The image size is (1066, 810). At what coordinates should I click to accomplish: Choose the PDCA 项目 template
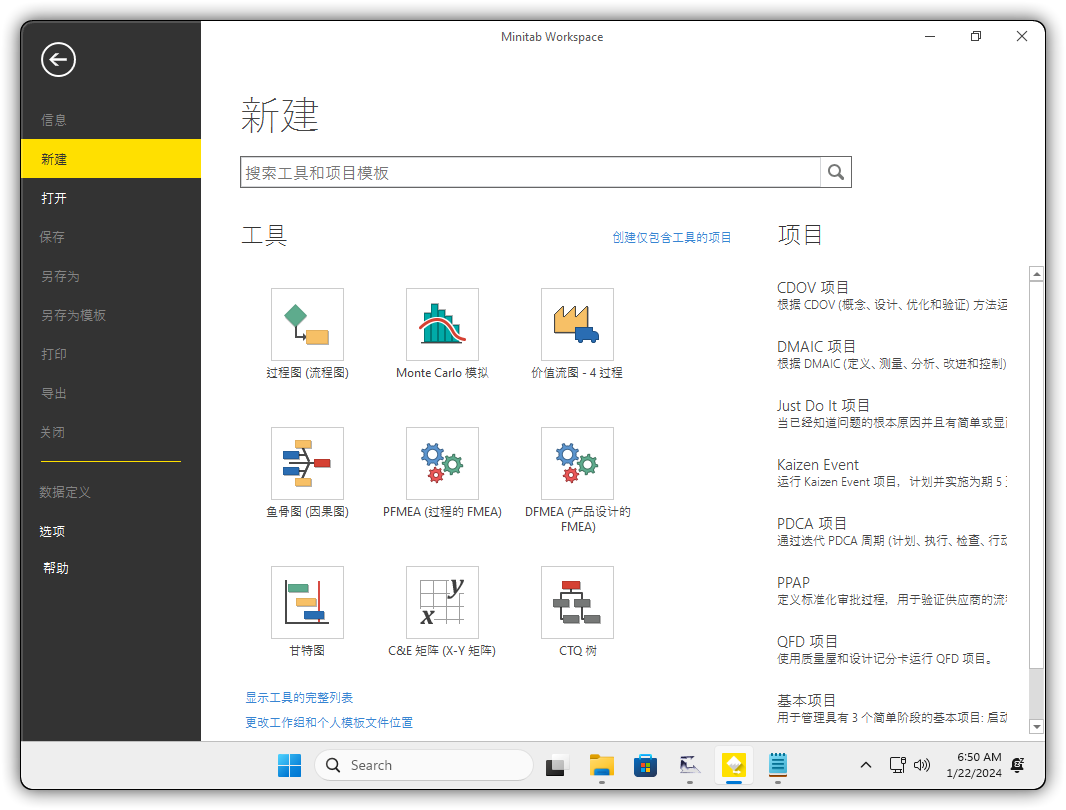click(x=892, y=532)
